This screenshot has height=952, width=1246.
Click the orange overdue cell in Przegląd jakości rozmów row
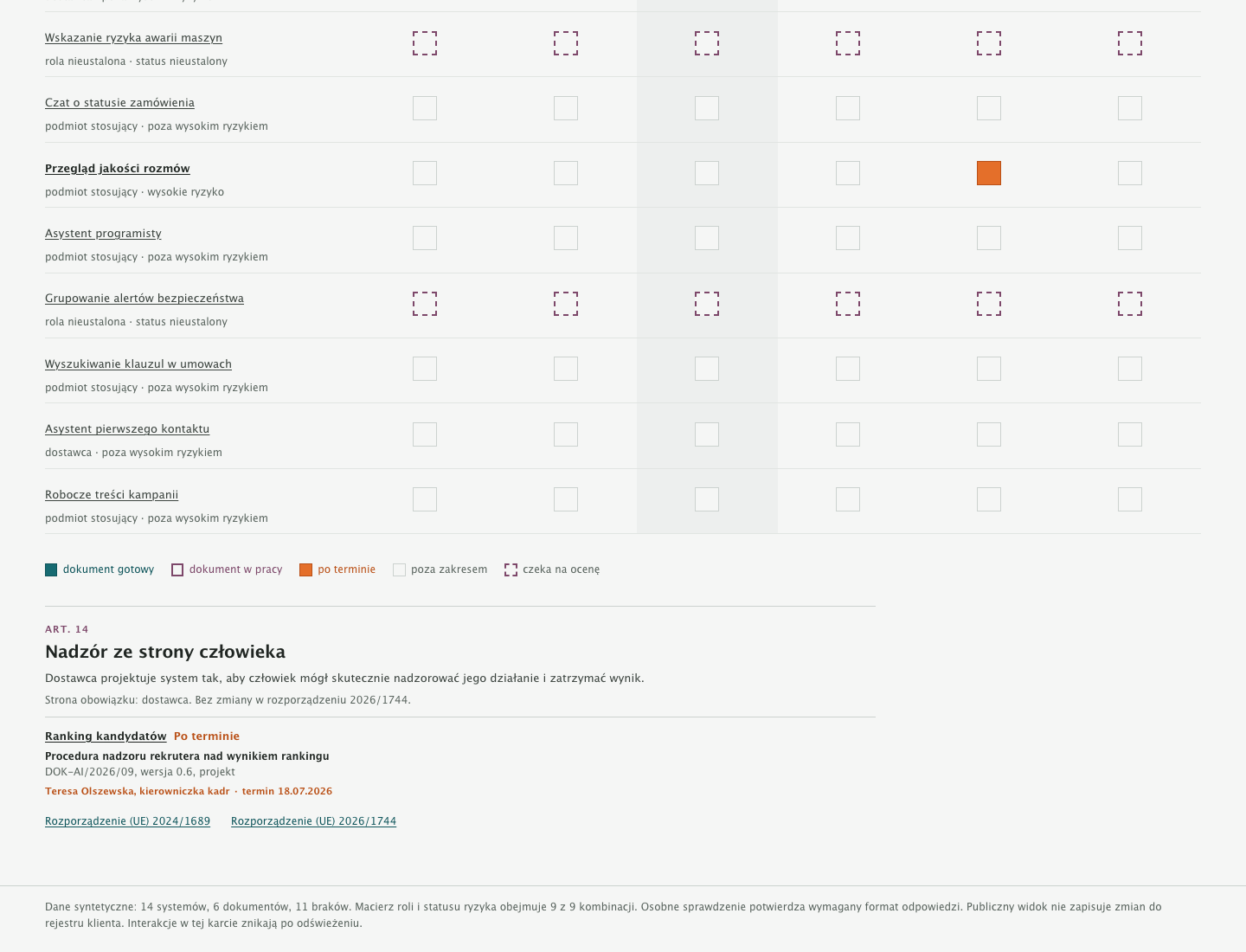[989, 173]
